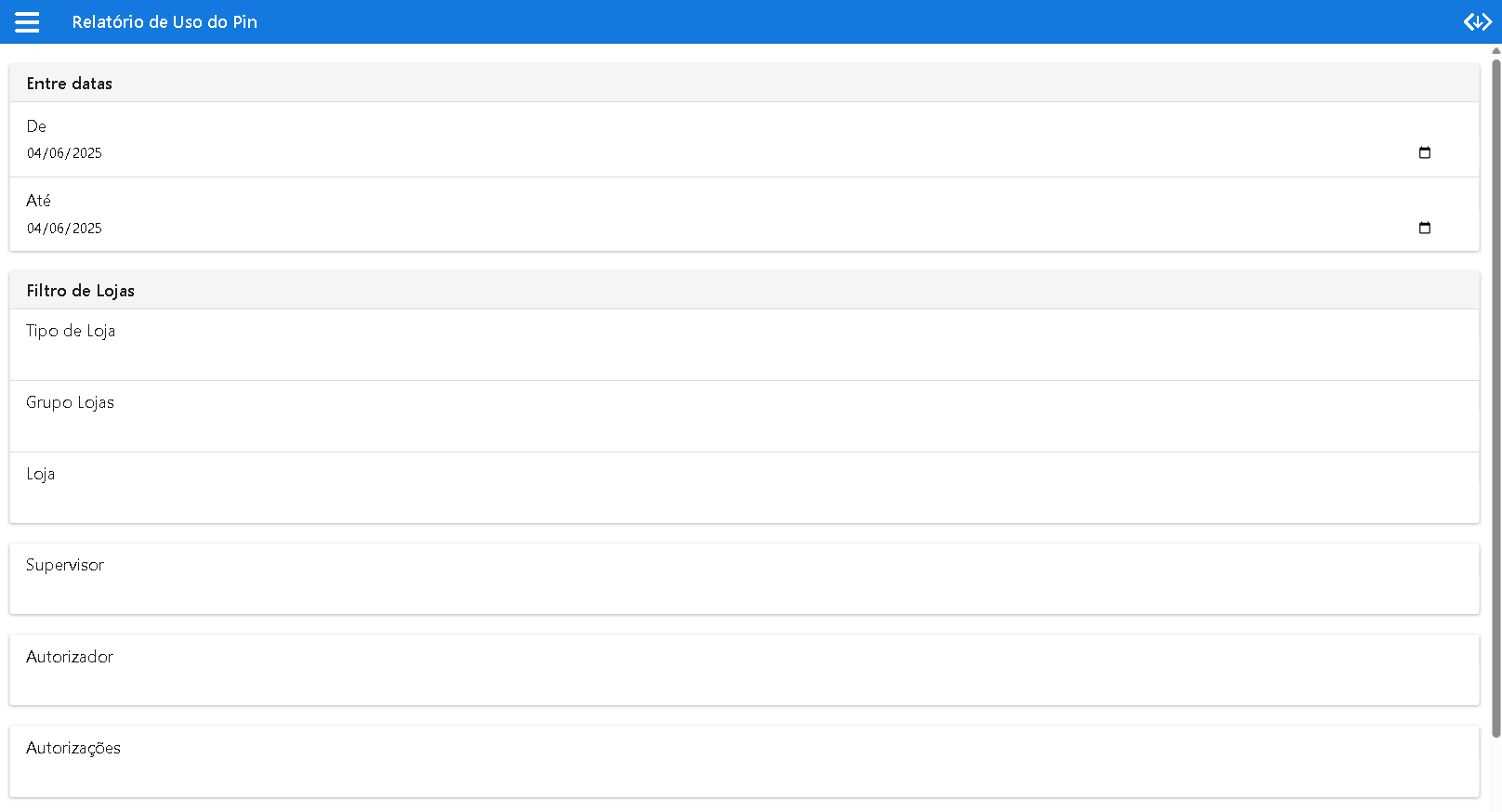Open the hamburger navigation menu
The image size is (1502, 812).
pyautogui.click(x=27, y=22)
